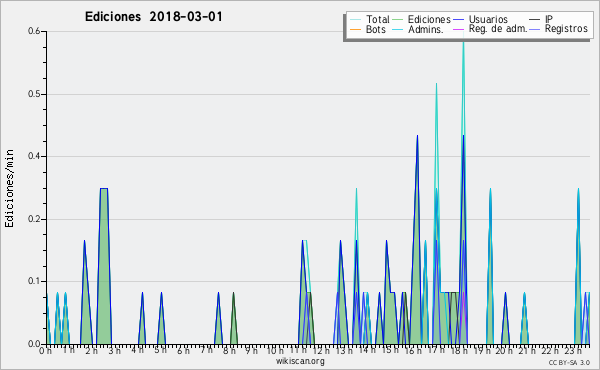Click the 'CC BY-SA 3.0' license text
The width and height of the screenshot is (600, 370).
[569, 363]
